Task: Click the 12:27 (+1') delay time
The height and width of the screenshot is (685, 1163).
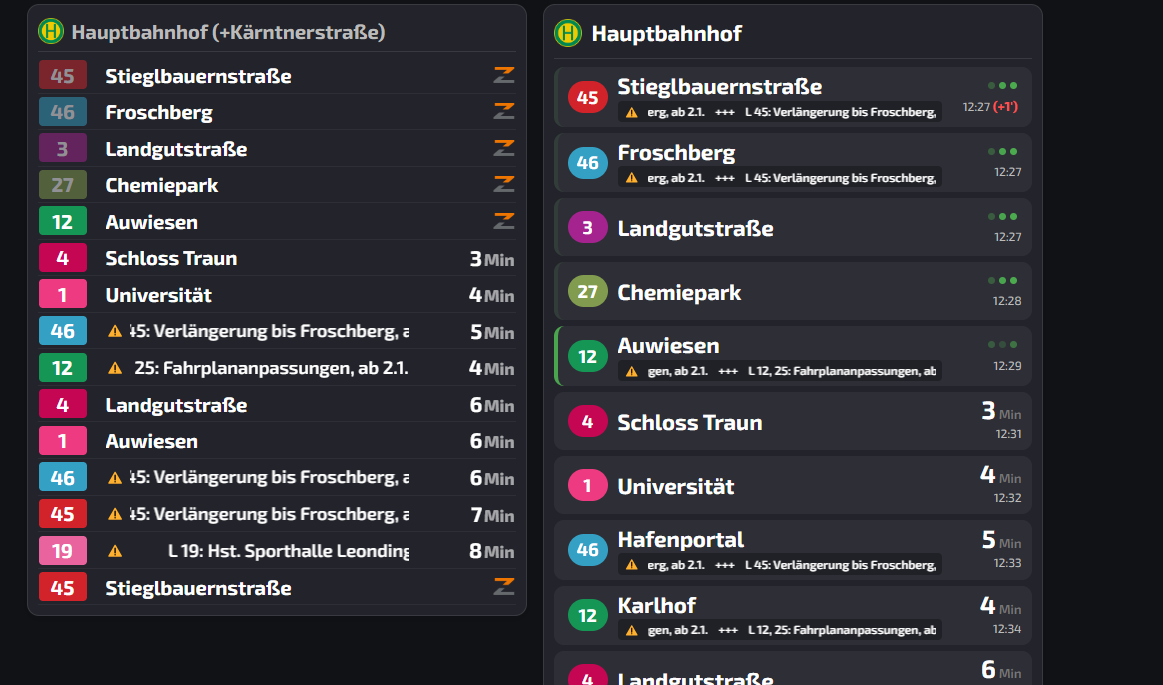Action: (991, 106)
